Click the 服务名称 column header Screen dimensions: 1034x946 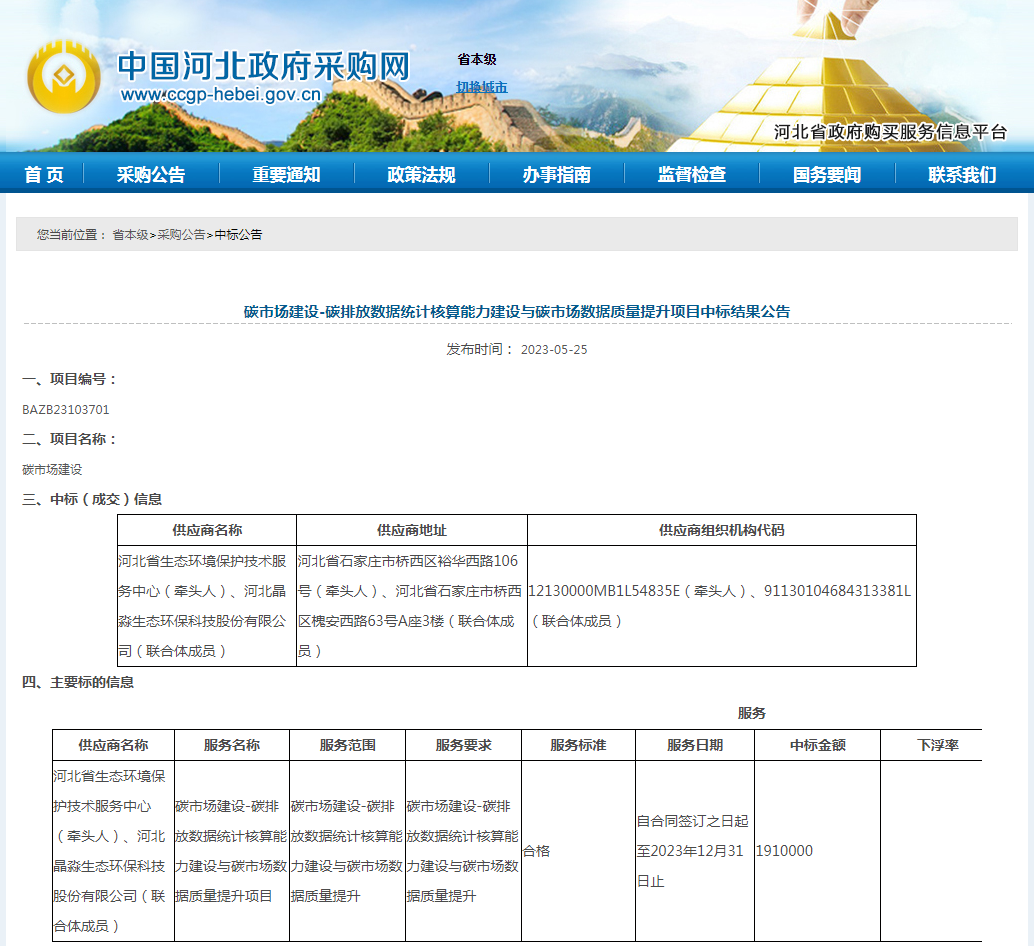tap(231, 745)
